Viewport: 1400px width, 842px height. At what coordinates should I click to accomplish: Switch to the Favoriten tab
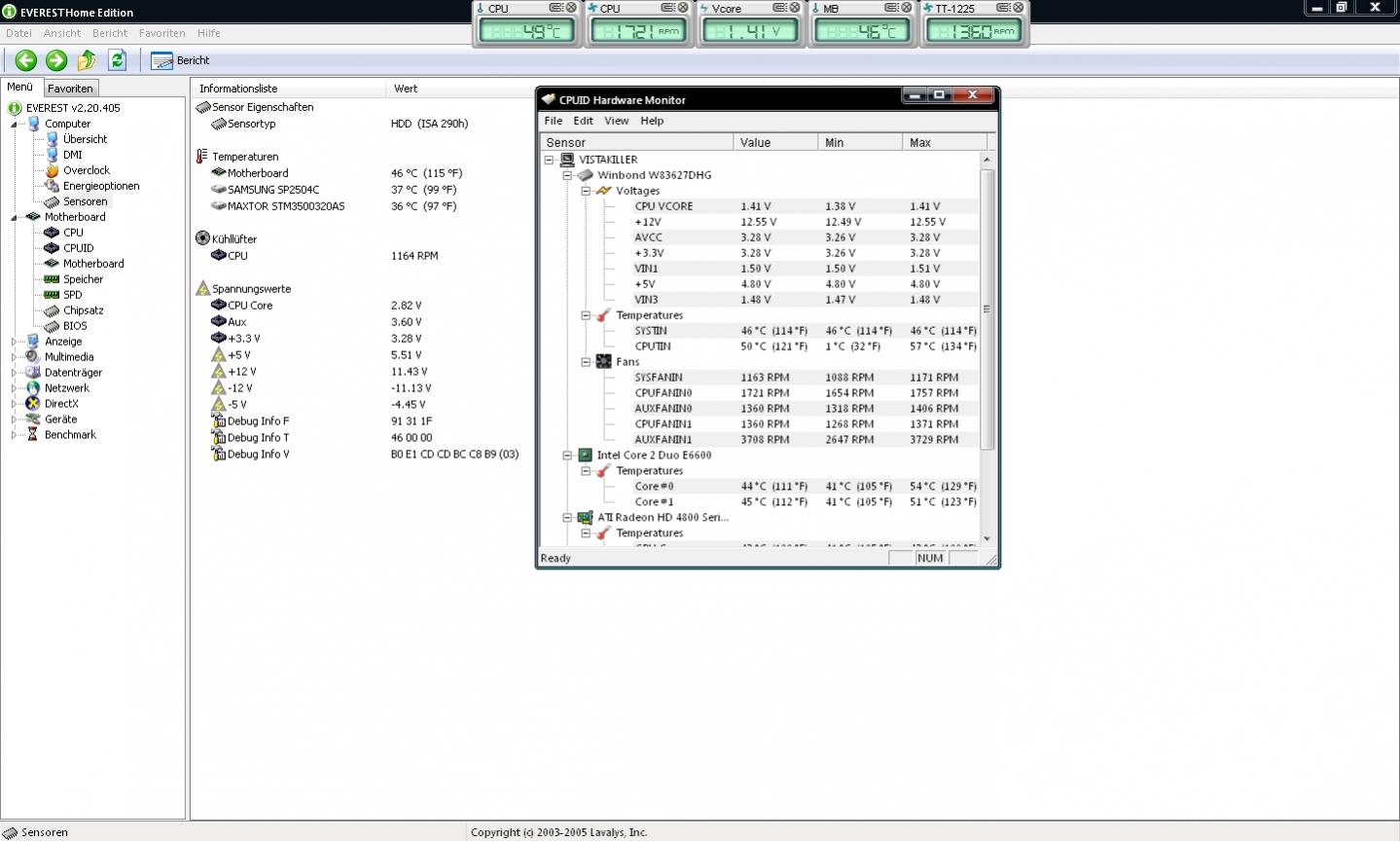(70, 88)
